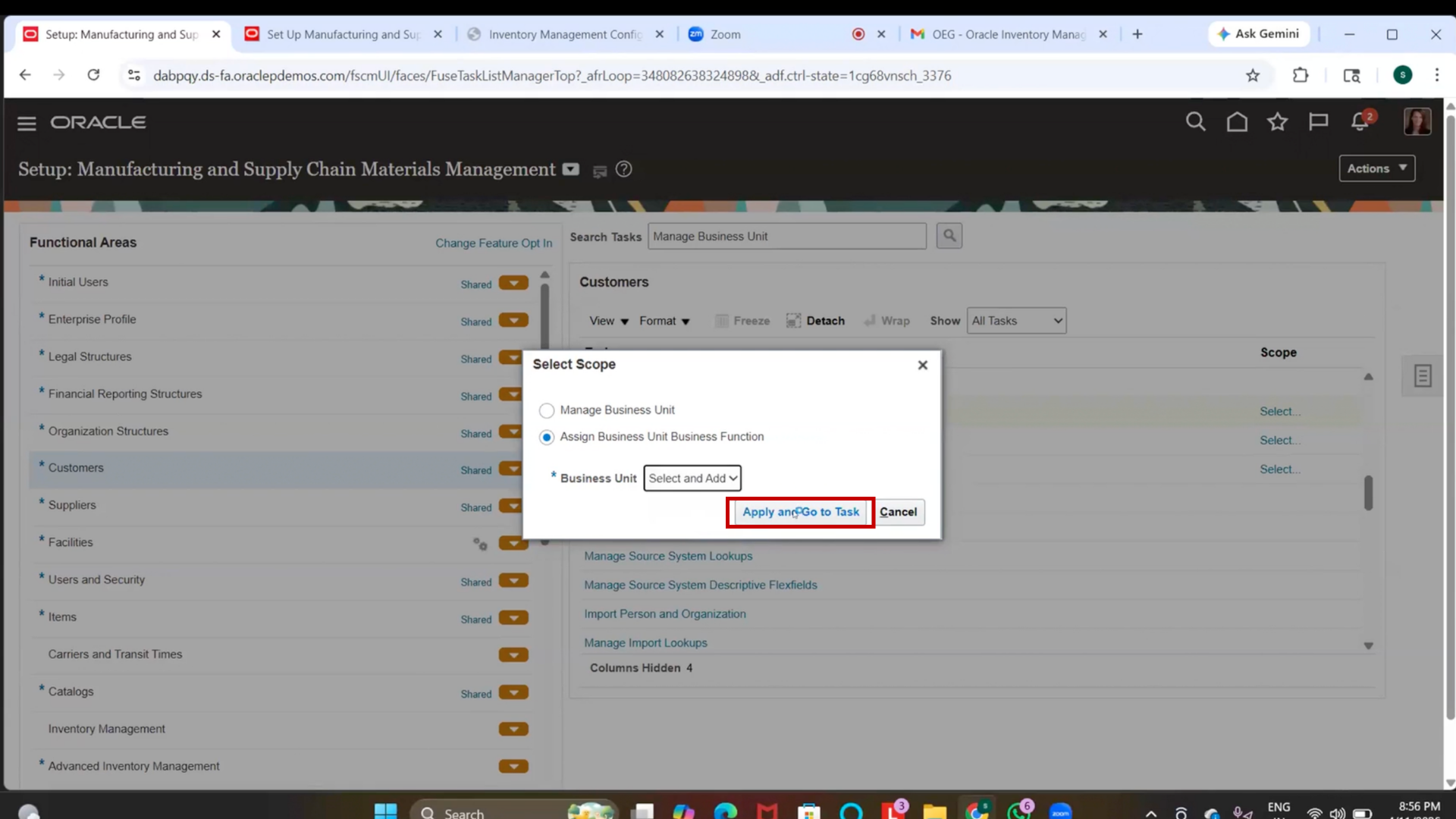The width and height of the screenshot is (1456, 819).
Task: Open user profile avatar menu
Action: pyautogui.click(x=1417, y=121)
